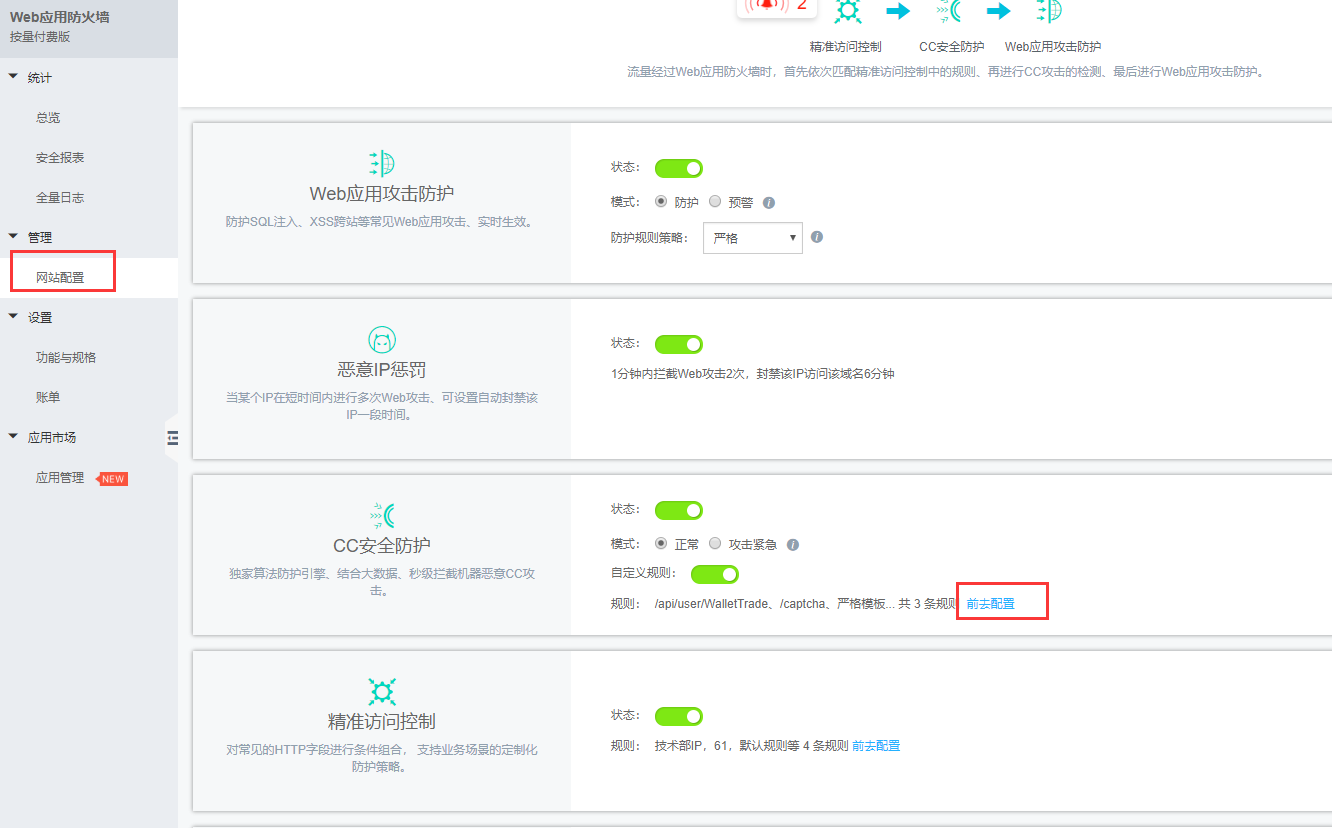The height and width of the screenshot is (828, 1332).
Task: Click the 精准访问控制 card title
Action: 382,722
